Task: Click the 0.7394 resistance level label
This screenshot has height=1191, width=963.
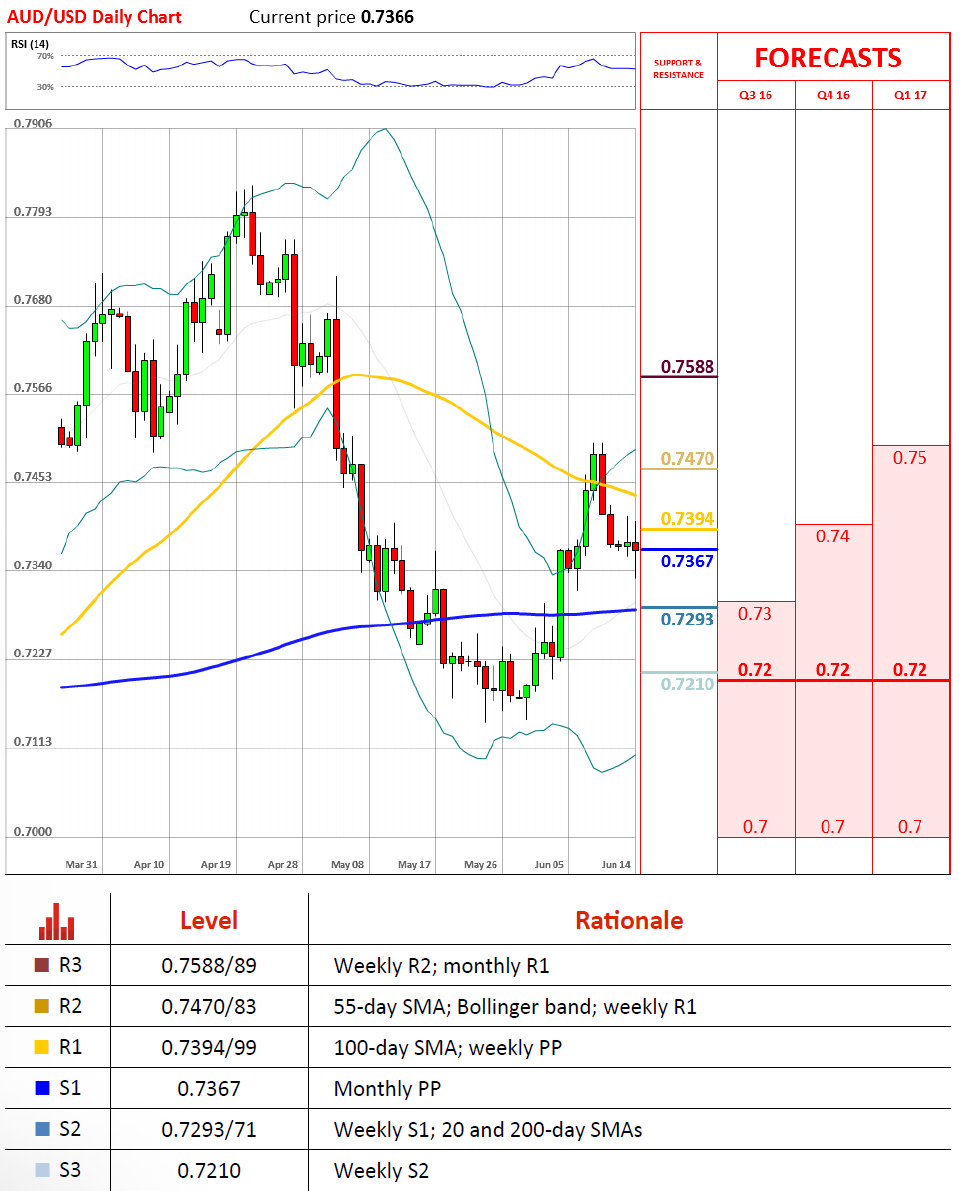Action: coord(687,519)
